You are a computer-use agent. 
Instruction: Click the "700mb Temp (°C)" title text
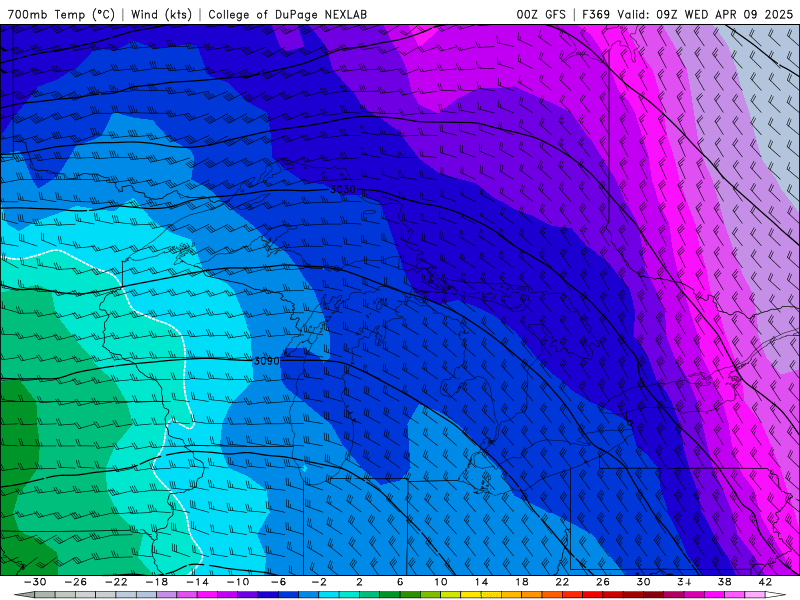click(x=61, y=14)
